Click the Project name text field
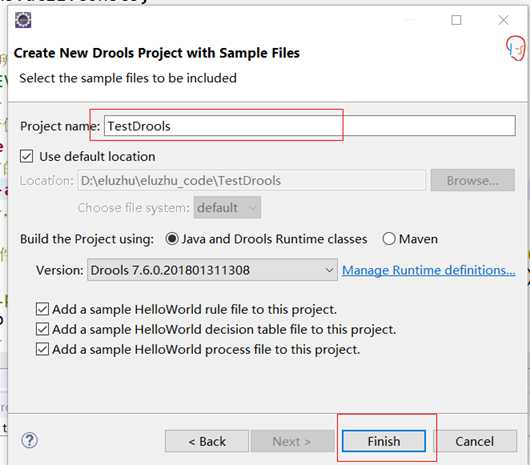The image size is (530, 465). coord(310,126)
